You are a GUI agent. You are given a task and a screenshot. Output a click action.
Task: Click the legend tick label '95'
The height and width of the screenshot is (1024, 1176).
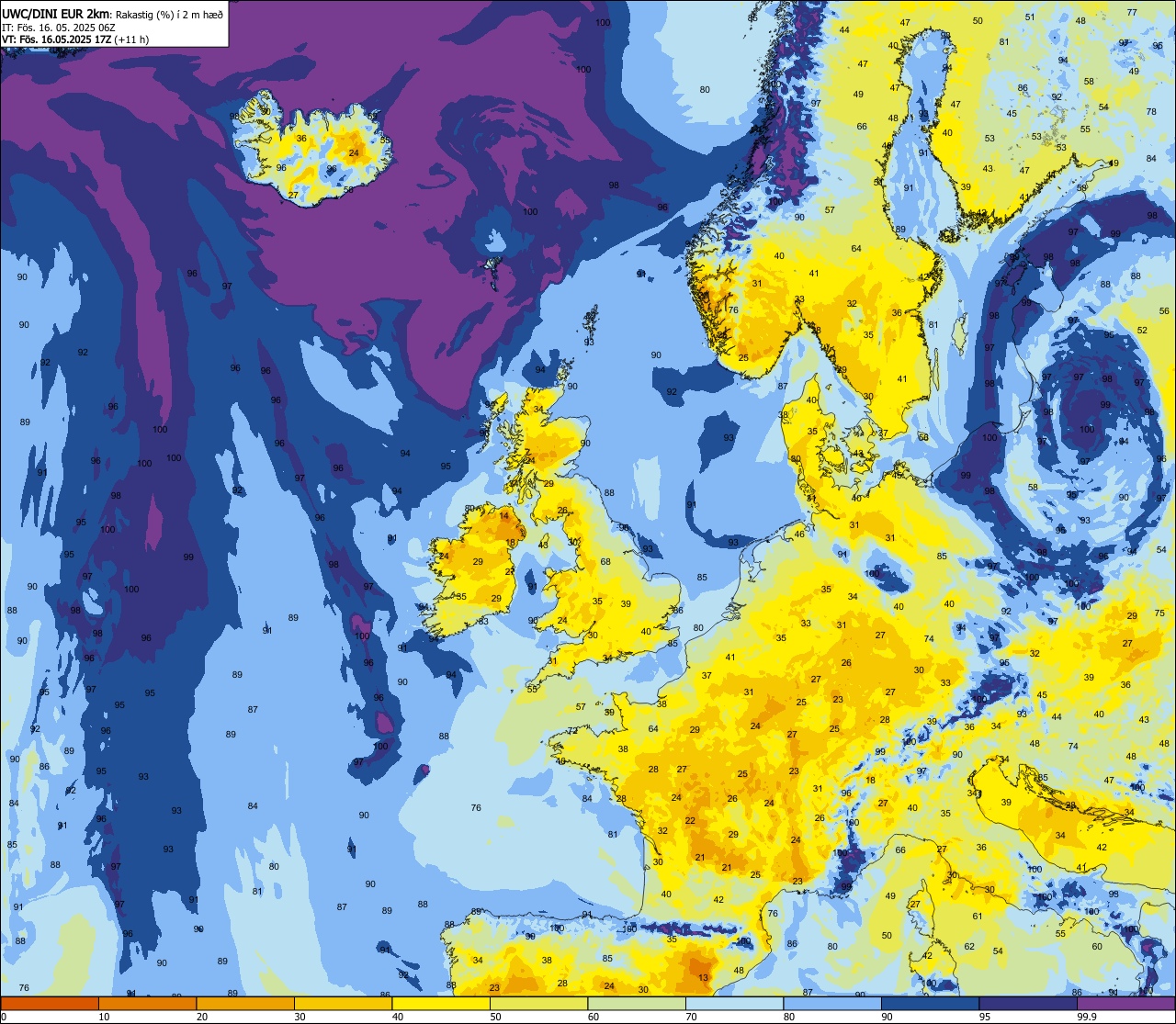tap(985, 1017)
